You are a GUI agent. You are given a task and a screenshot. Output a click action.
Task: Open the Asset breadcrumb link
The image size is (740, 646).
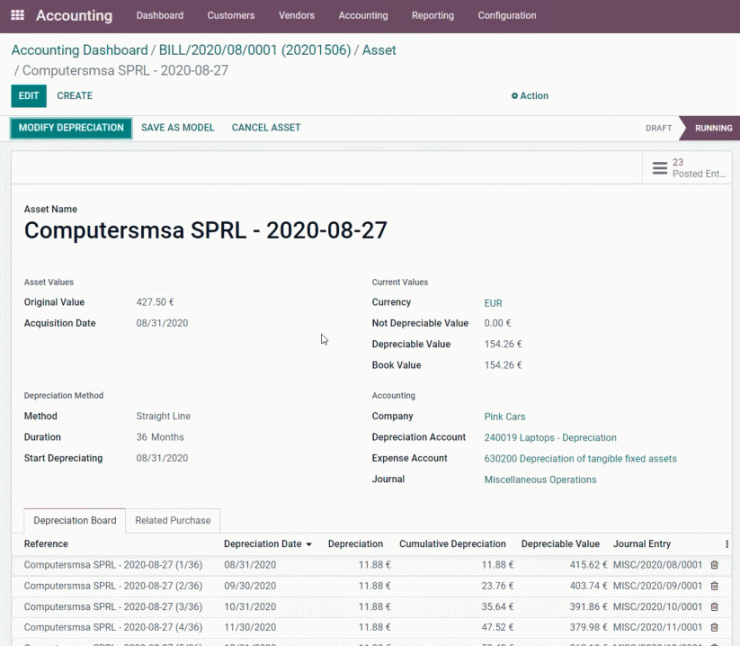pos(379,50)
